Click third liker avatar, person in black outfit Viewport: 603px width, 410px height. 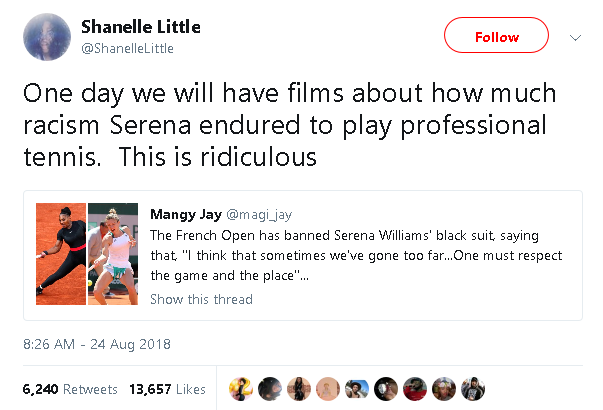299,388
